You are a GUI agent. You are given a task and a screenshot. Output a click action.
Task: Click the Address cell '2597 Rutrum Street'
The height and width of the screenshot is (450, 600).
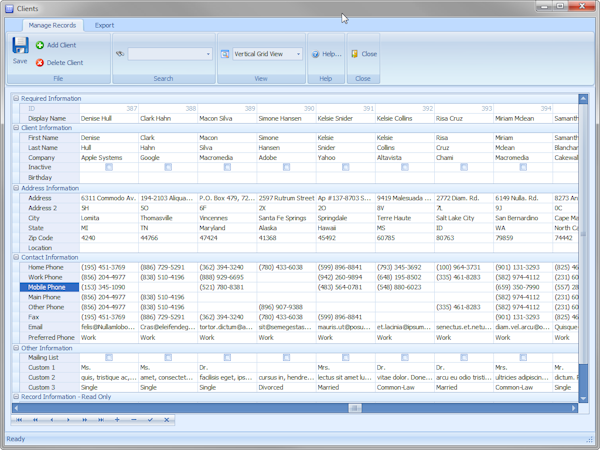287,198
